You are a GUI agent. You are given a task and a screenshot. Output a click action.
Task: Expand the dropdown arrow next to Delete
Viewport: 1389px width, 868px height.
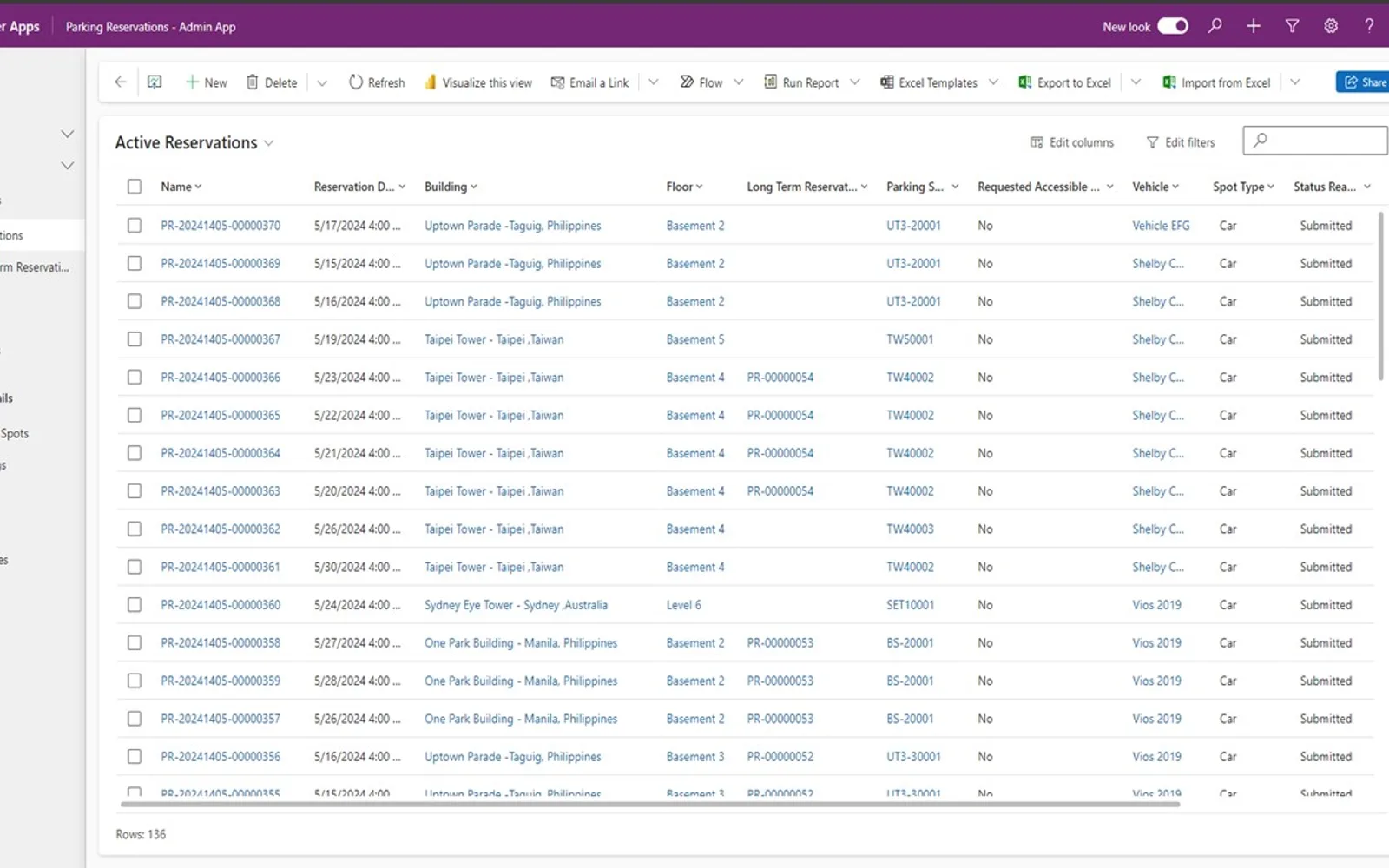(322, 82)
